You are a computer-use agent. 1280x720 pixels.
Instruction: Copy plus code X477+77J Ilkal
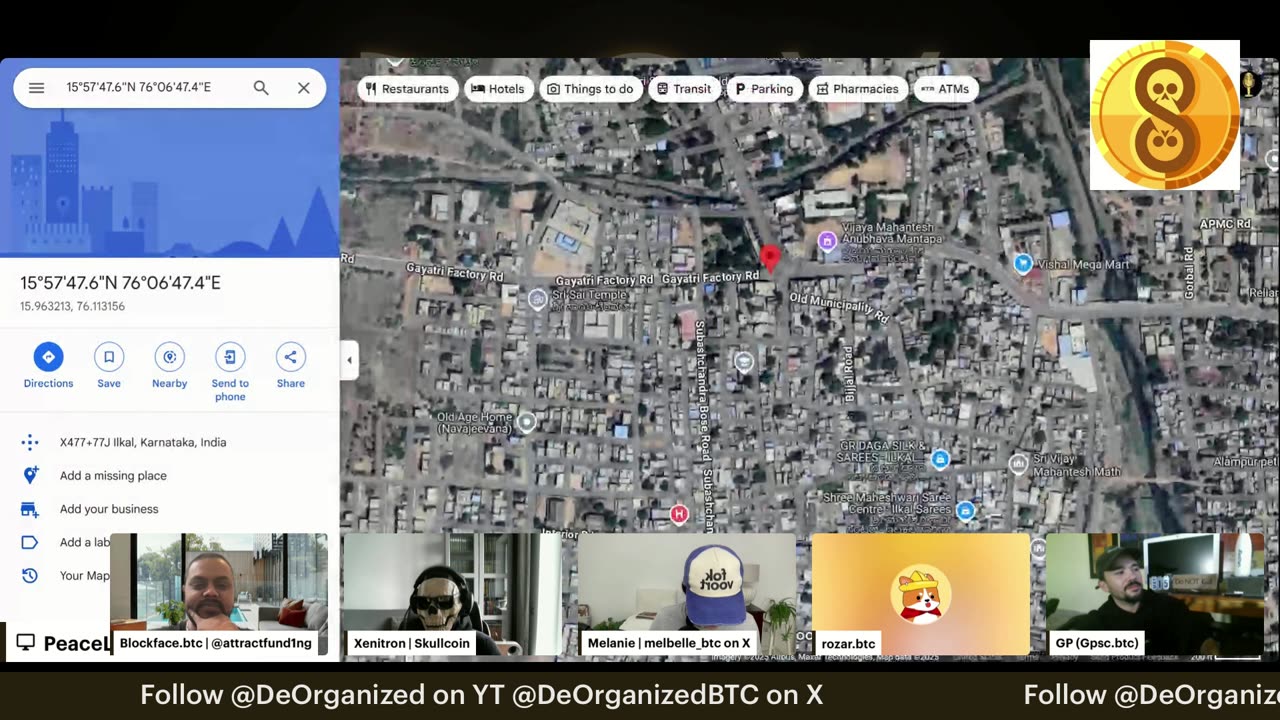(143, 442)
